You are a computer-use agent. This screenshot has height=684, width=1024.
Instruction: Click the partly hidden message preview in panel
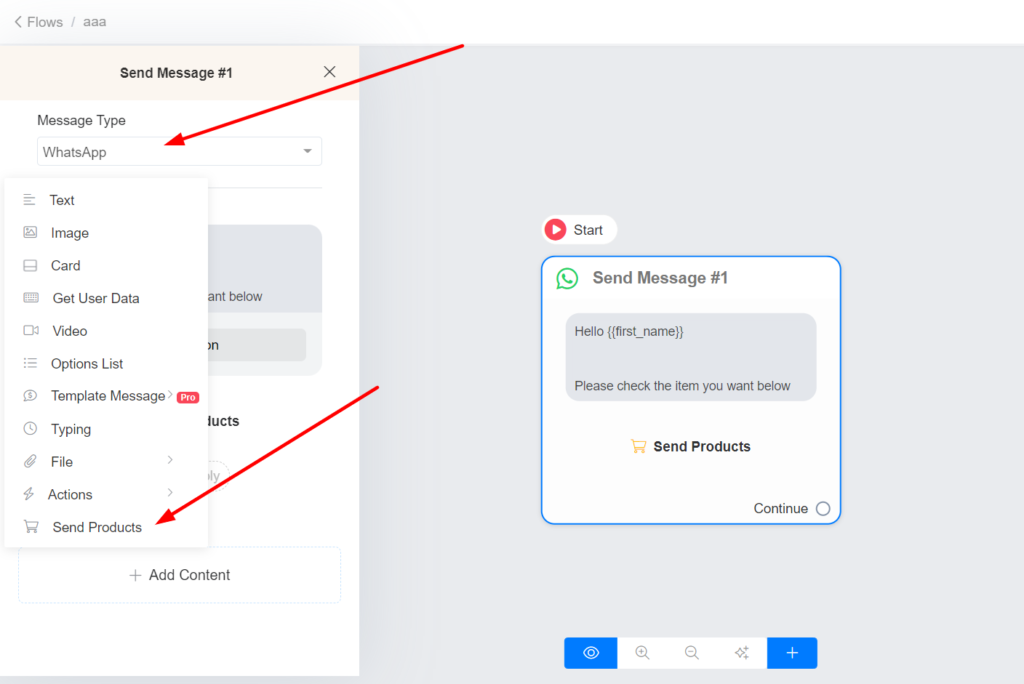click(x=264, y=269)
